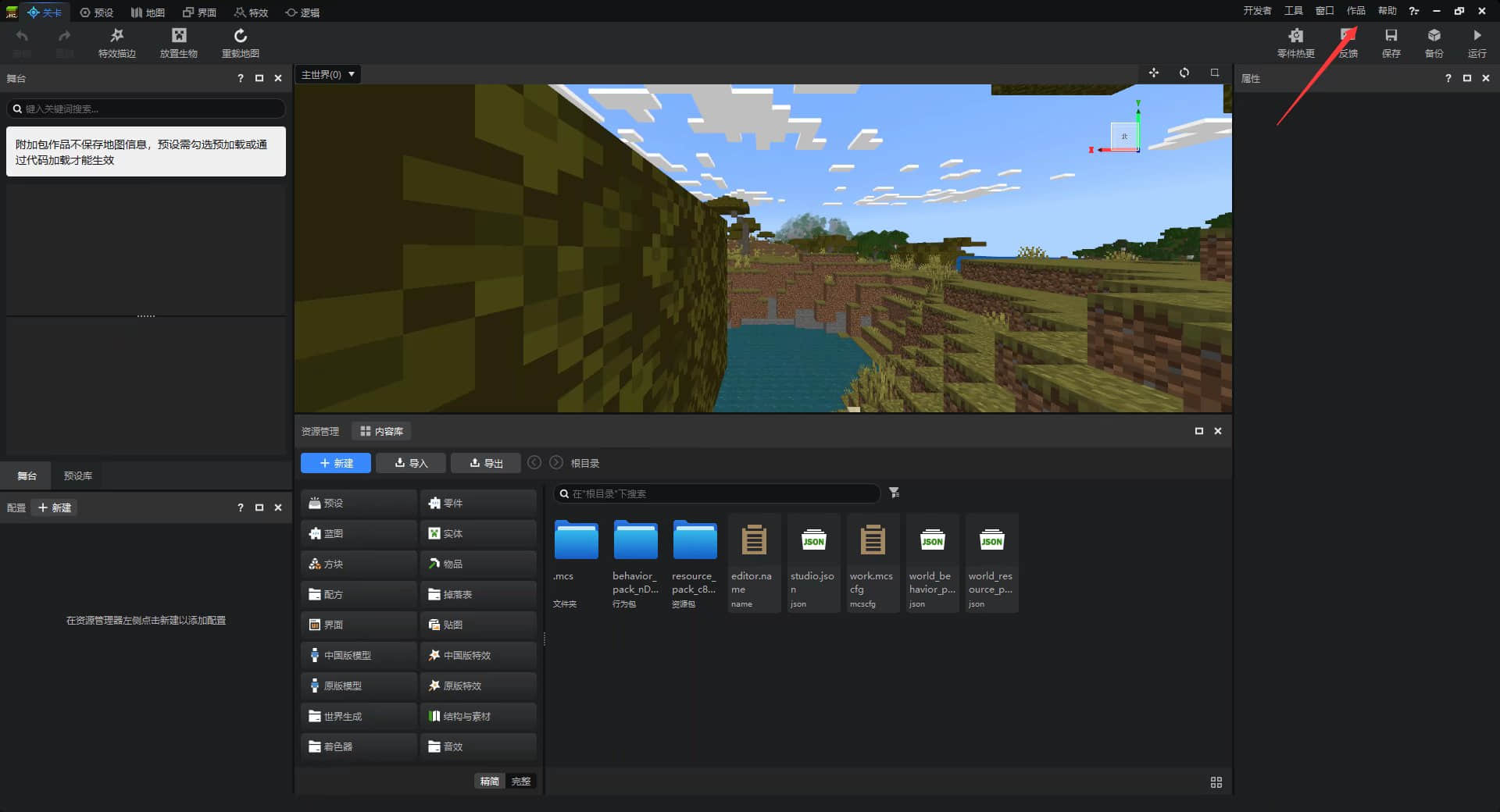Open the 作品 works menu

point(1356,11)
